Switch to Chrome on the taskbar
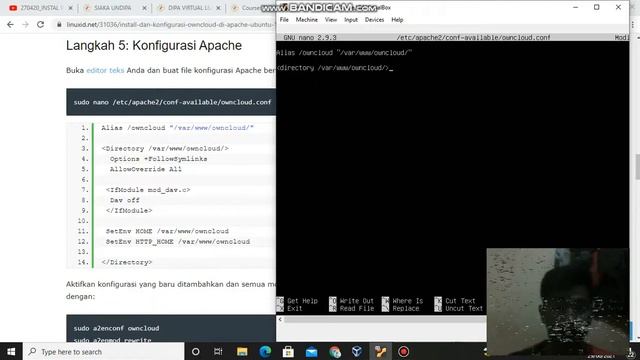 pyautogui.click(x=335, y=351)
